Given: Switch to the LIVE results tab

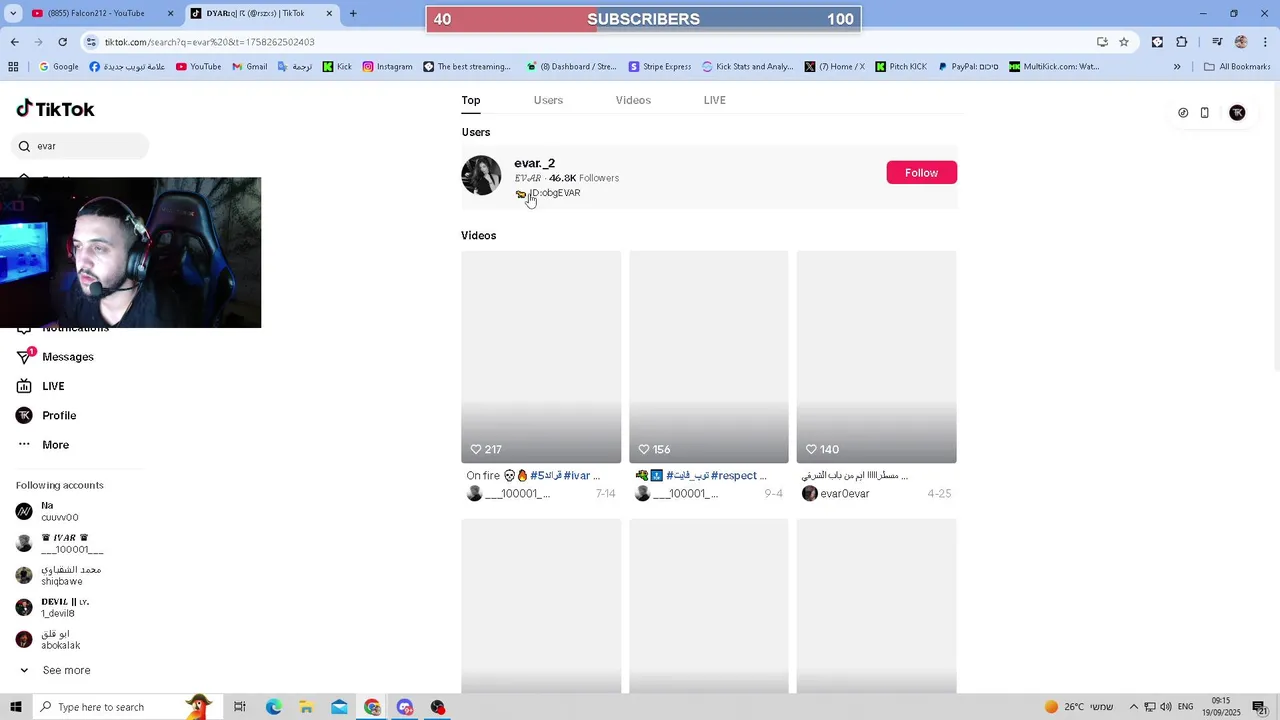Looking at the screenshot, I should click(x=715, y=100).
